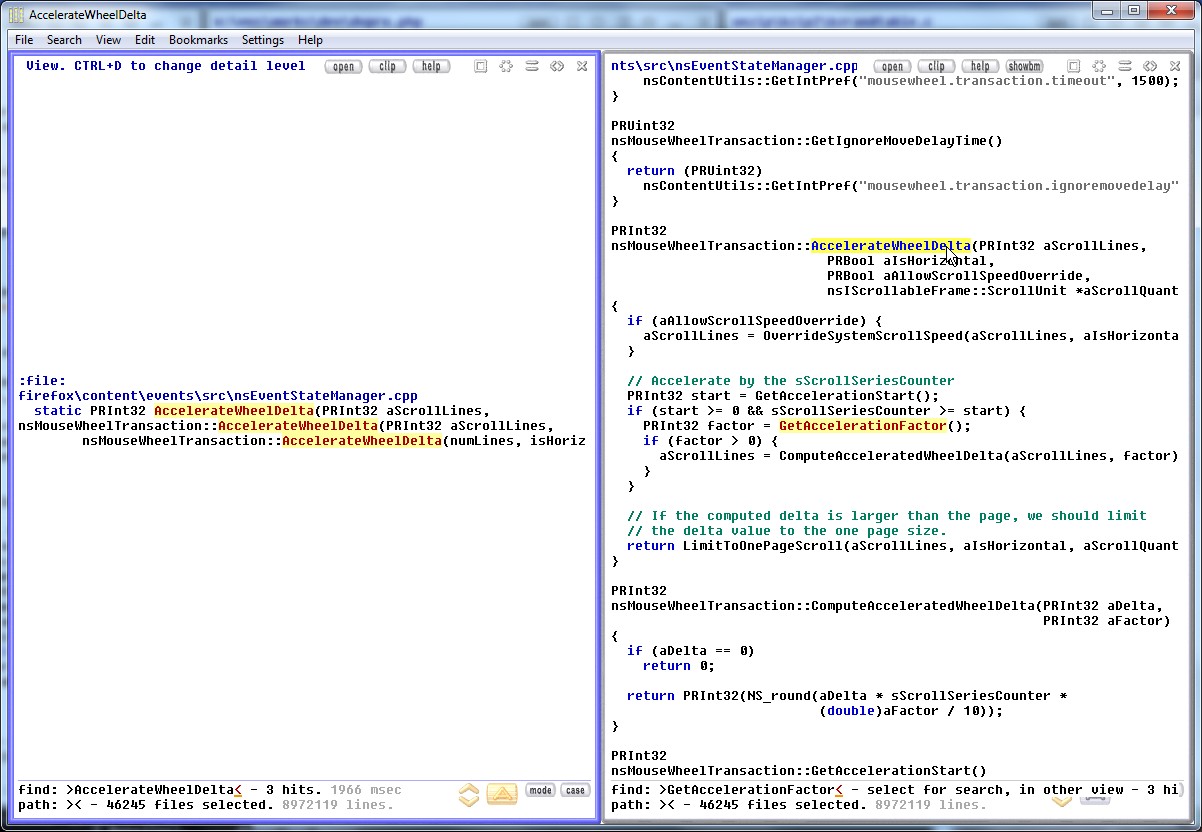Open the View menu

(108, 40)
